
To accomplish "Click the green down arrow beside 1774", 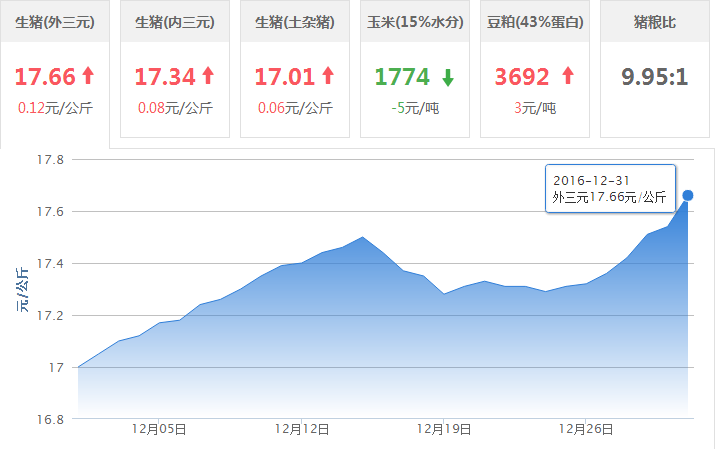I will point(448,77).
